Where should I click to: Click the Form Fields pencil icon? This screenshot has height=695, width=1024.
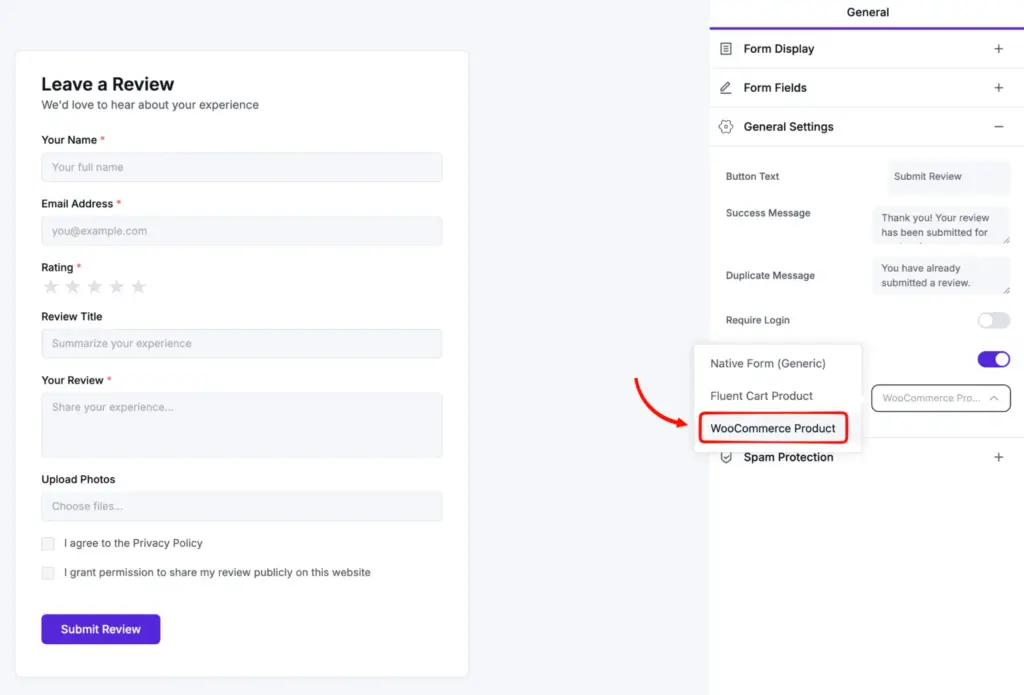[726, 88]
